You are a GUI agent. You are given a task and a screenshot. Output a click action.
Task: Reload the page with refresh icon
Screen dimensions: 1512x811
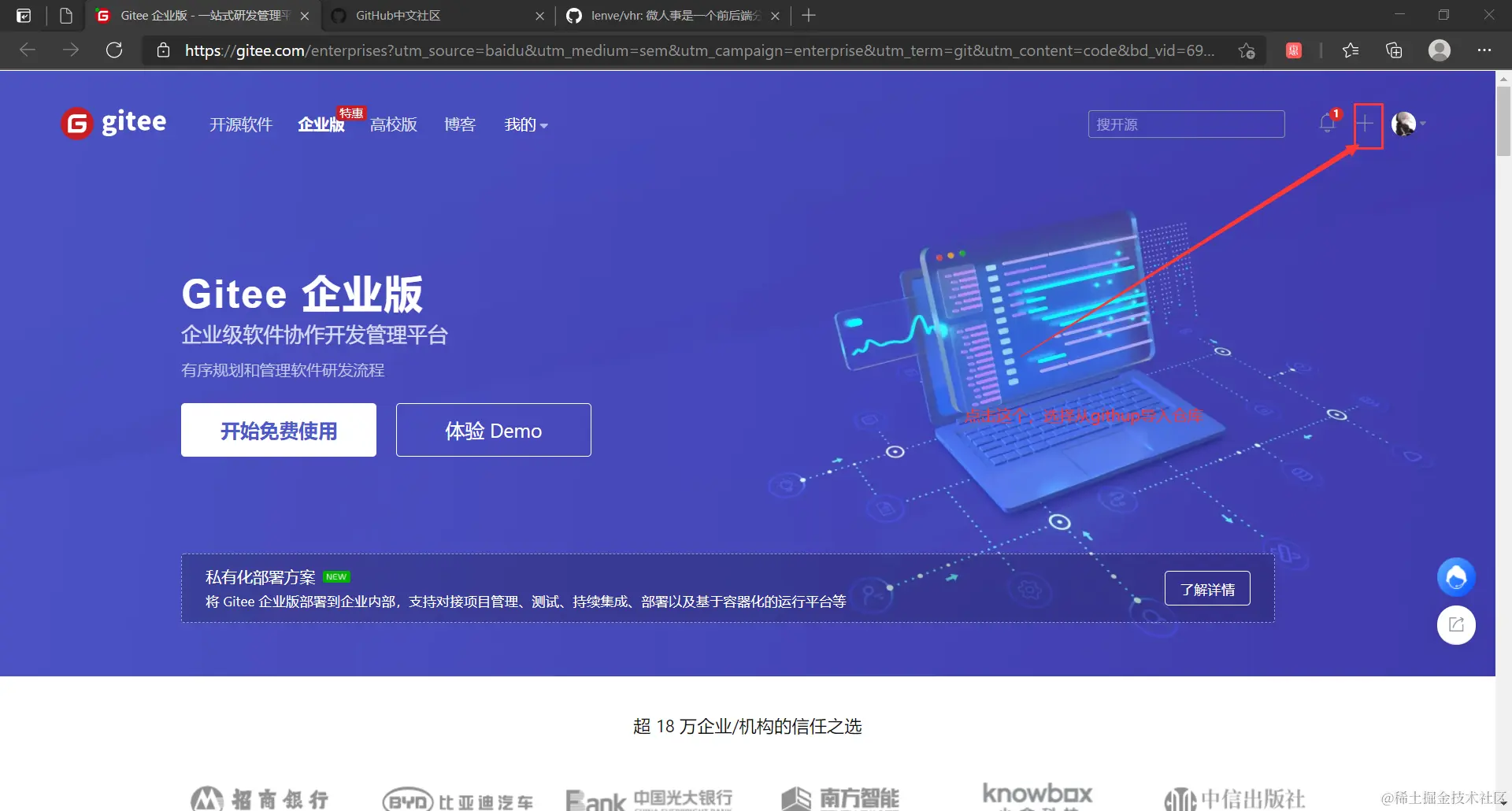114,50
